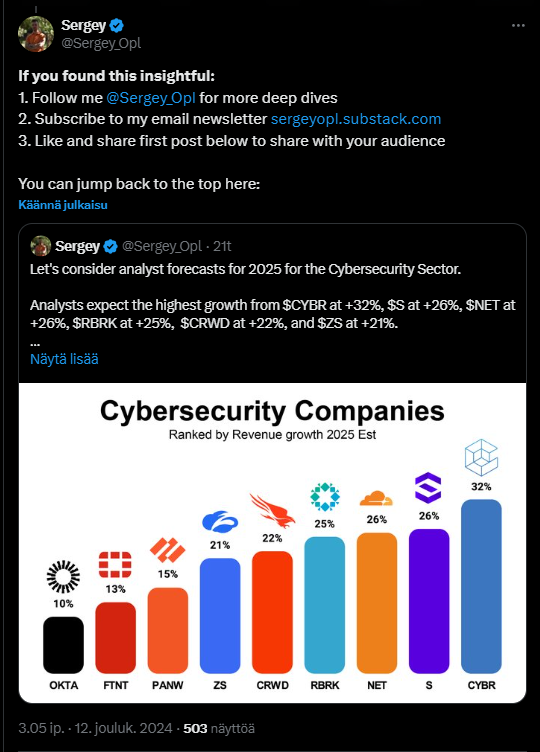540x752 pixels.
Task: Open the Cybersecurity Companies chart image
Action: [272, 543]
